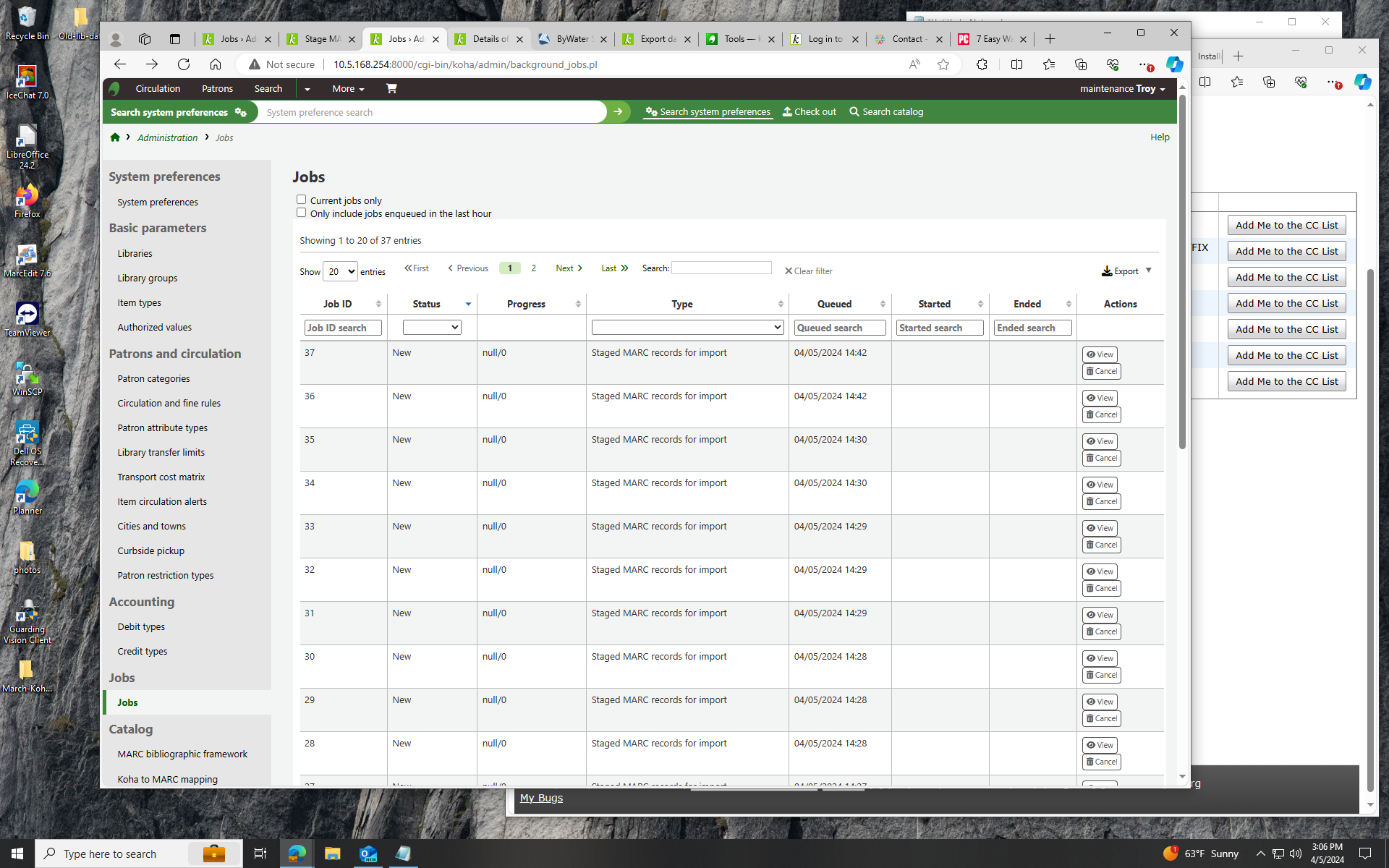The height and width of the screenshot is (868, 1389).
Task: Open the Show entries count dropdown
Action: [339, 272]
